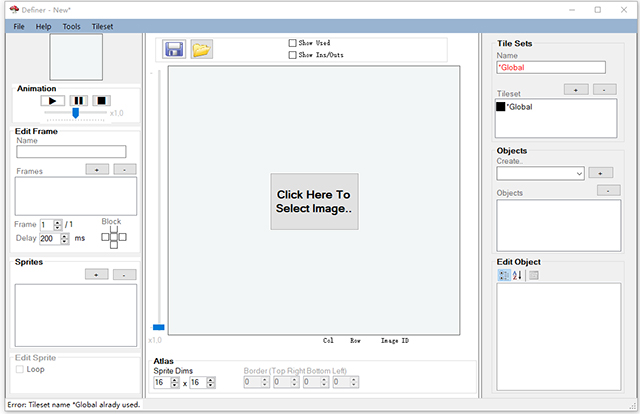
Task: Click the Categorized view icon in Edit Object
Action: [504, 275]
